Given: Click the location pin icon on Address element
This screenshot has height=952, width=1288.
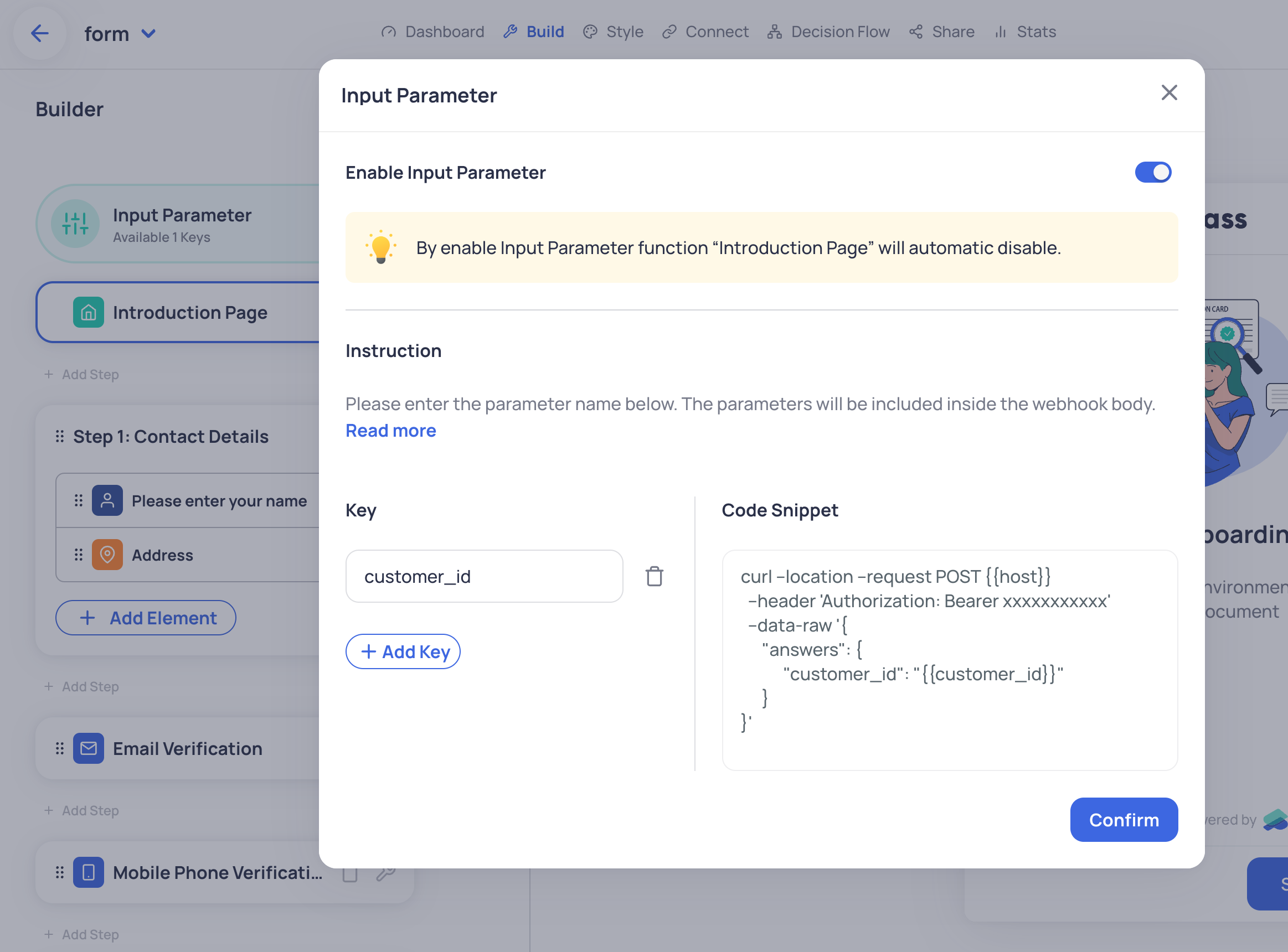Looking at the screenshot, I should (108, 555).
